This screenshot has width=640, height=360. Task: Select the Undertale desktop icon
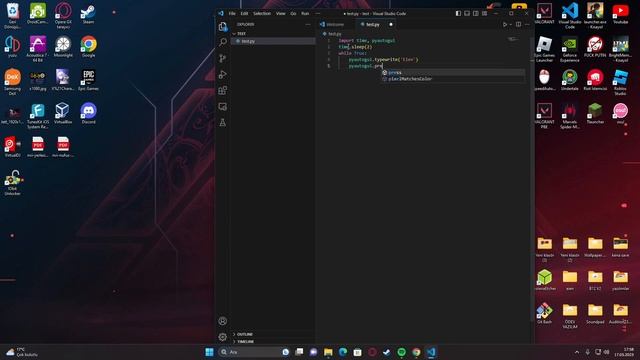point(569,80)
